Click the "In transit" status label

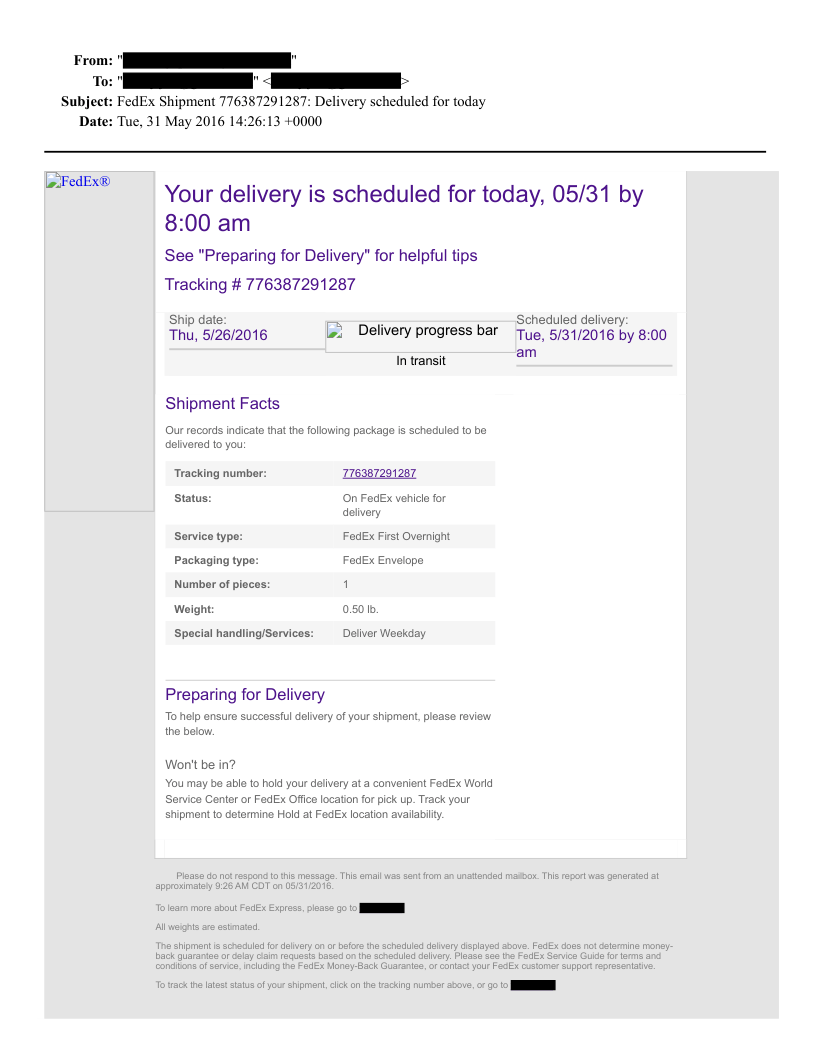click(x=420, y=361)
